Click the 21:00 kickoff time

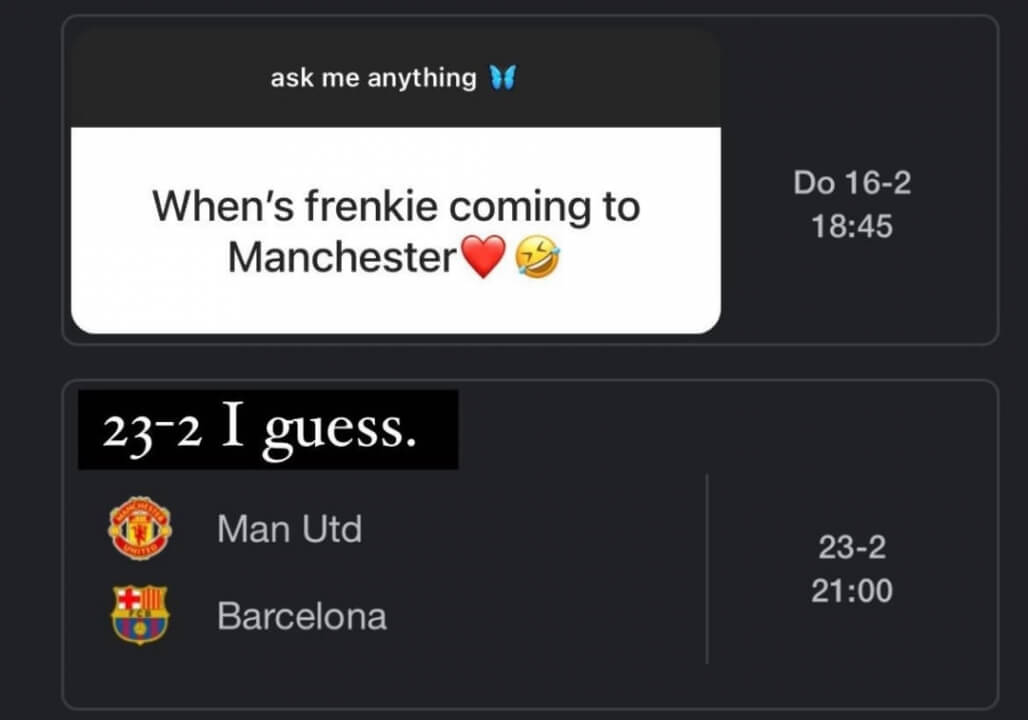click(x=852, y=591)
